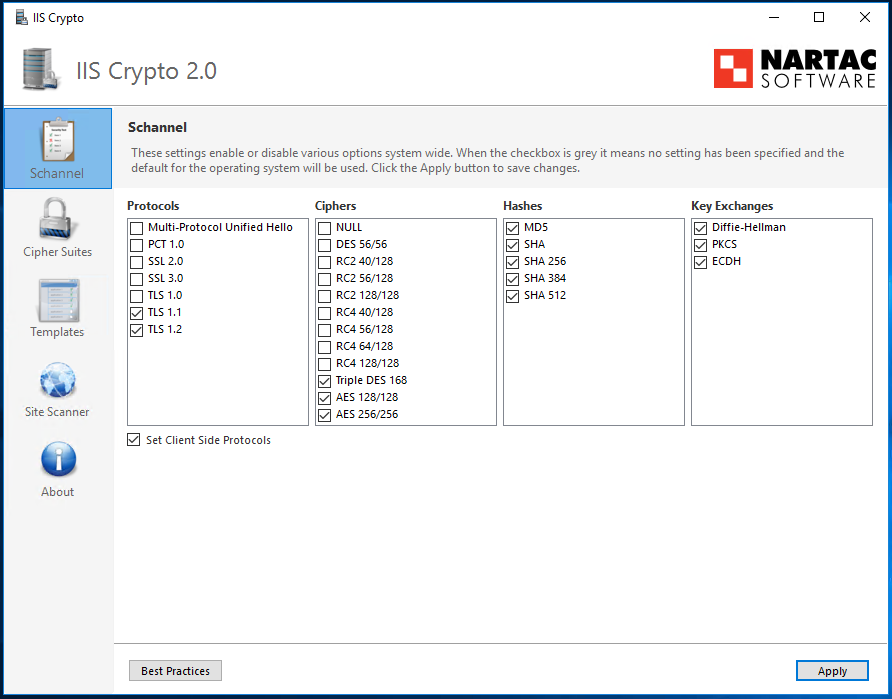Uncheck the SHA hash checkbox
The image size is (892, 699).
tap(513, 245)
